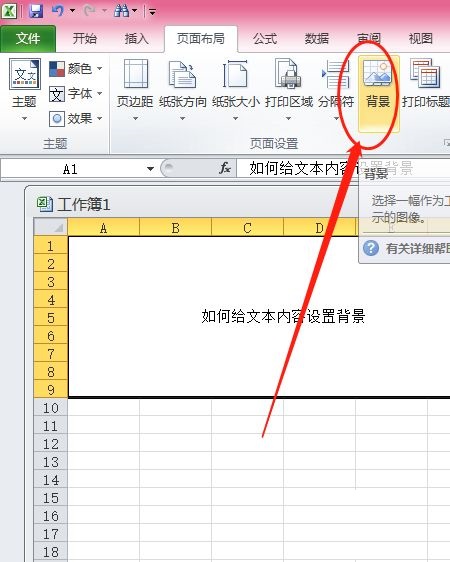Viewport: 450px width, 562px height.
Task: Switch to the 公式 (Formulas) tab
Action: coord(265,38)
